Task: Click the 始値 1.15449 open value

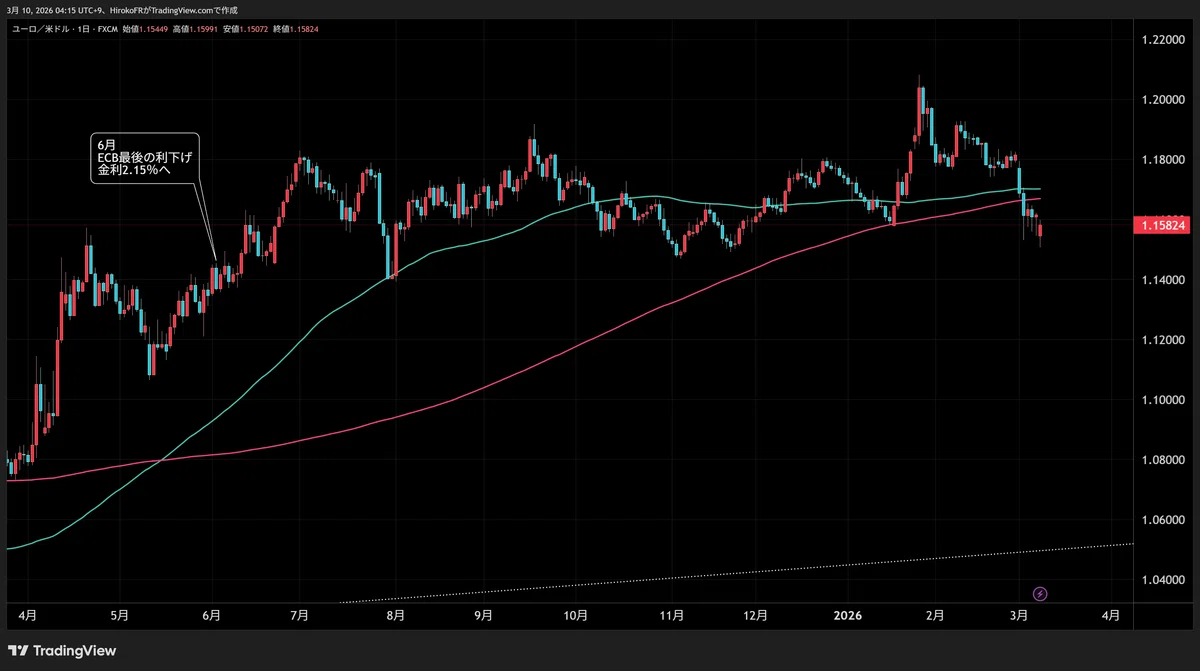Action: (147, 30)
